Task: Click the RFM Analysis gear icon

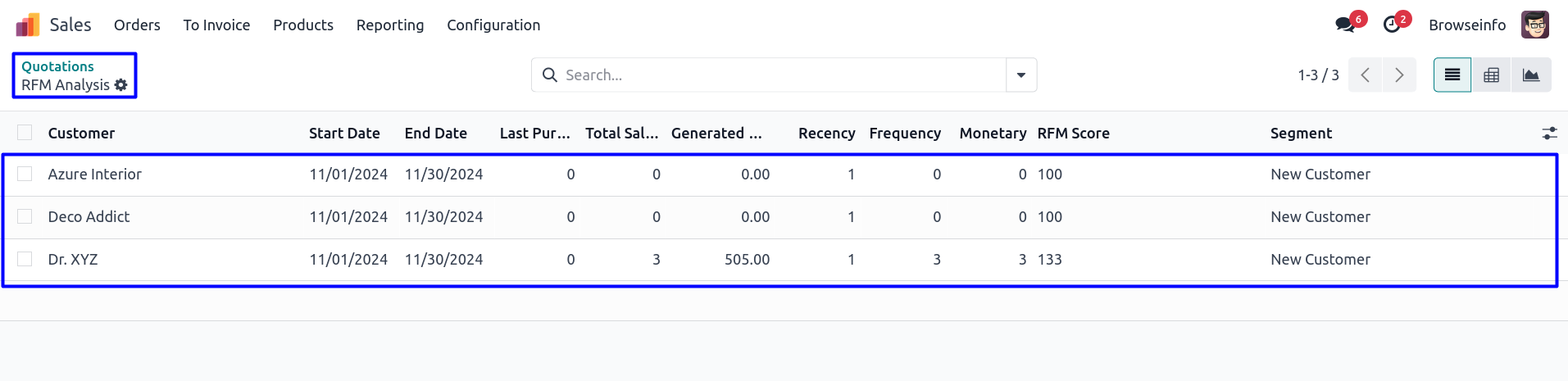Action: [121, 85]
